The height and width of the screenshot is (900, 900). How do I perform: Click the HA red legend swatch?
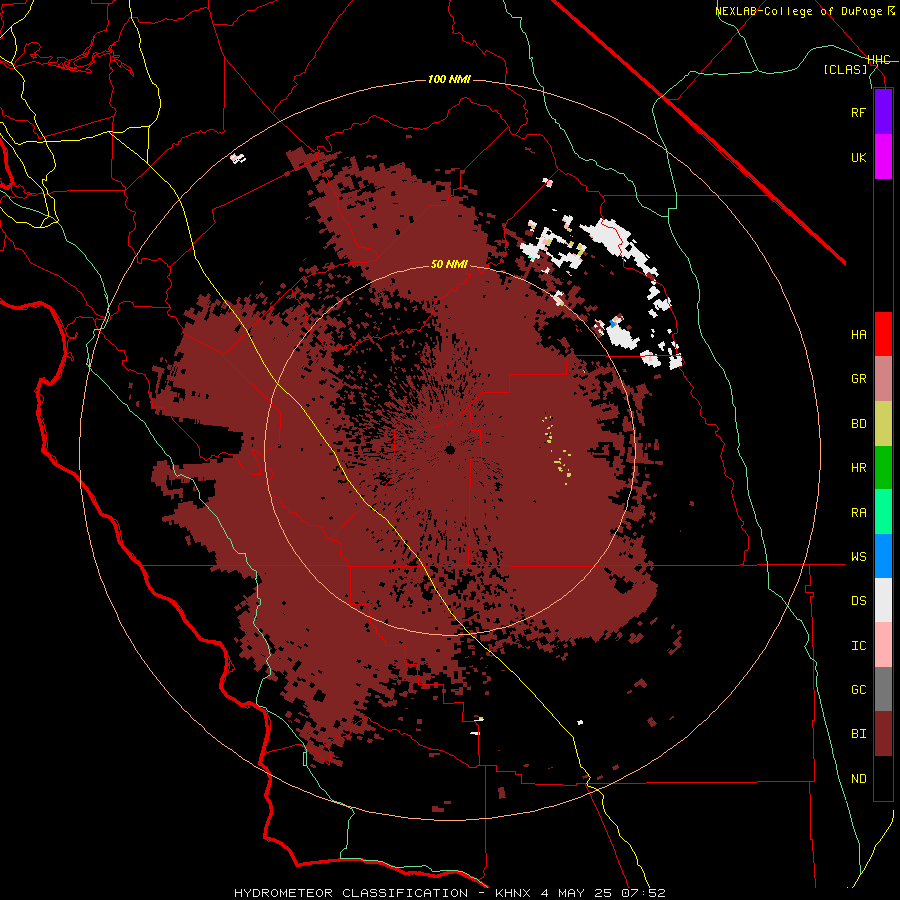click(x=883, y=334)
